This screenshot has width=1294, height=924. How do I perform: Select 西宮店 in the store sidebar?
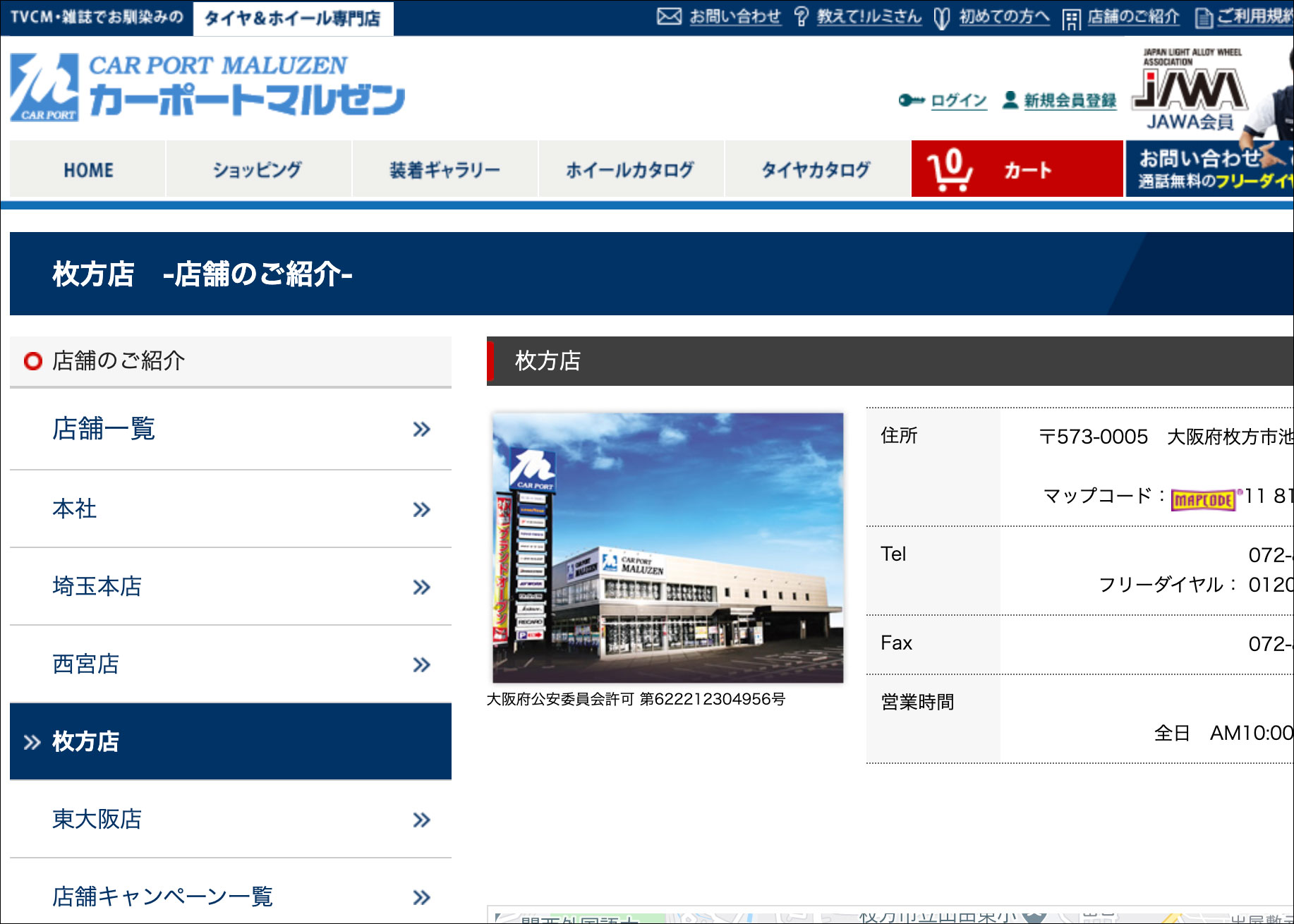coord(86,664)
